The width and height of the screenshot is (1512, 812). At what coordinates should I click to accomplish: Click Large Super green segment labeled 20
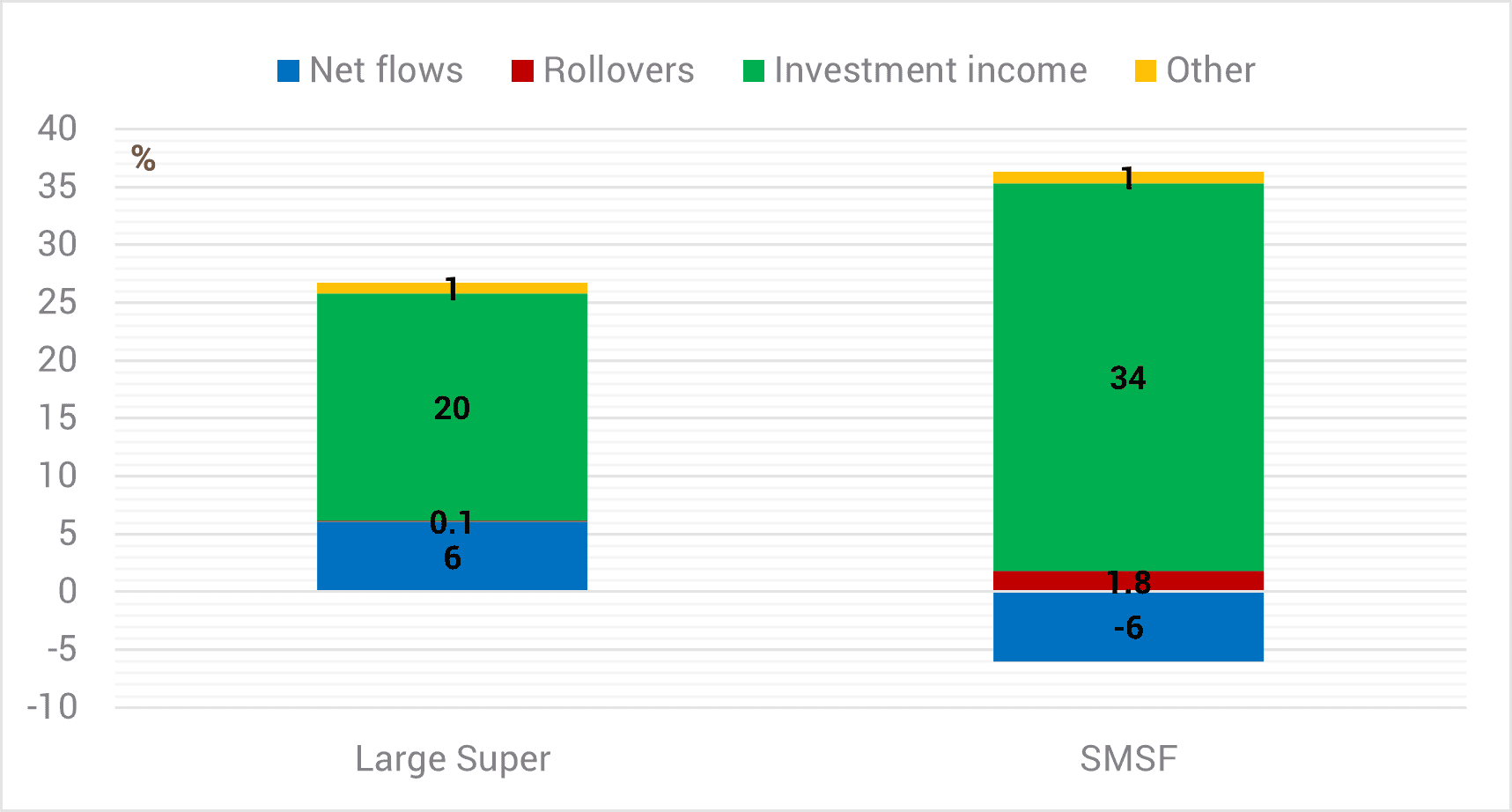click(x=452, y=407)
